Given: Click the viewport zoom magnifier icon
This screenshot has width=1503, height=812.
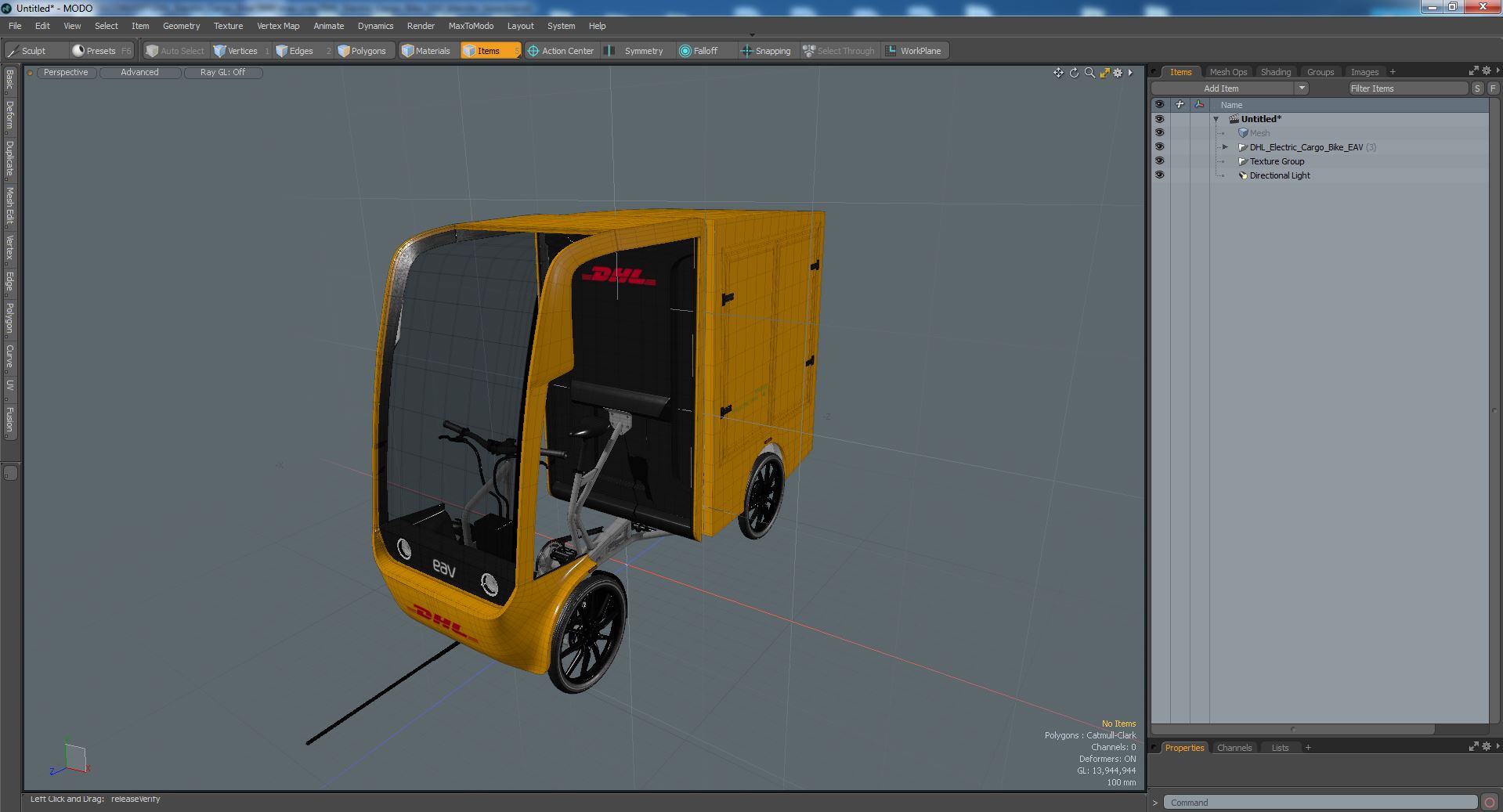Looking at the screenshot, I should pos(1089,73).
